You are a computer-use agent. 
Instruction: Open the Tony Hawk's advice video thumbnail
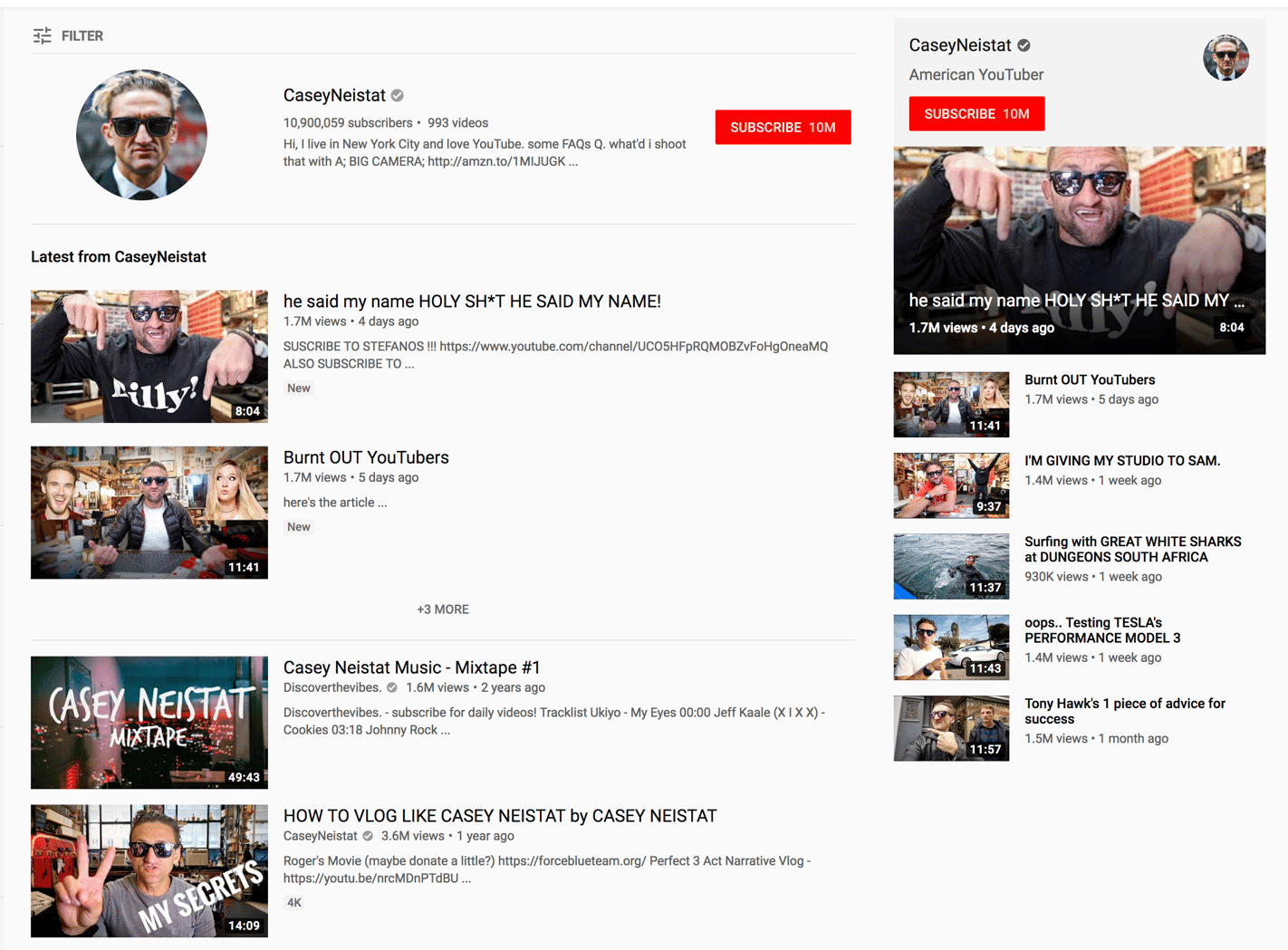coord(951,728)
